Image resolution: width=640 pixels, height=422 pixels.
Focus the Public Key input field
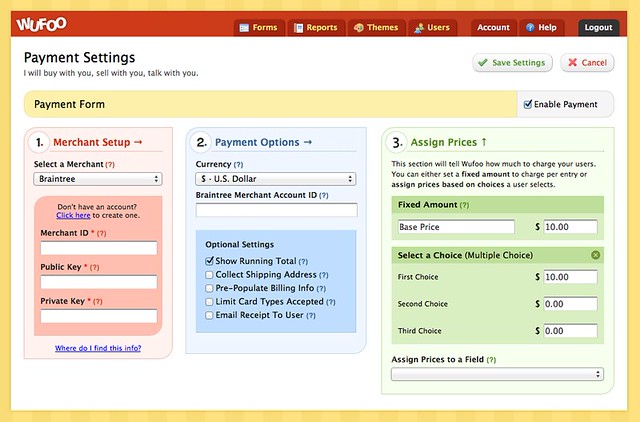pyautogui.click(x=99, y=282)
